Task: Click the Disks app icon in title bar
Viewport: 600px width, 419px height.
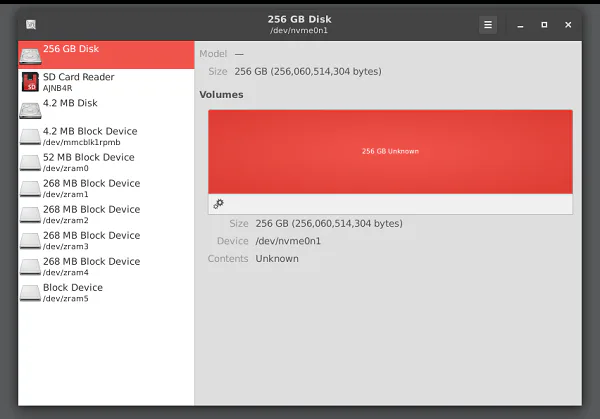Action: [31, 25]
